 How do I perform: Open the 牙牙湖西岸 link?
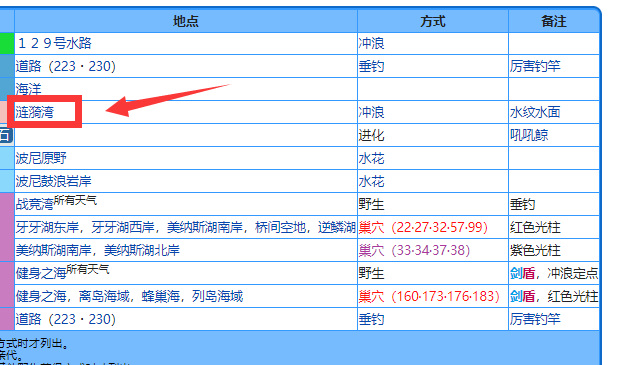[123, 227]
